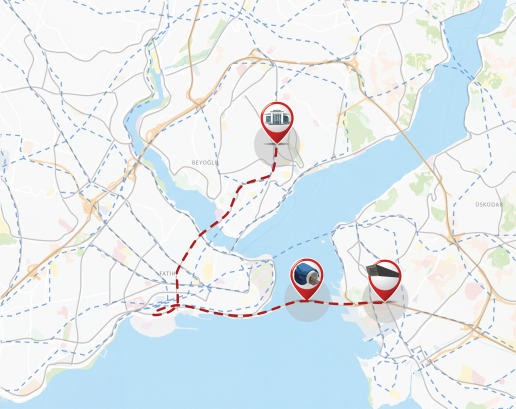
Task: Click the large green park east of the building pin
Action: pos(359,128)
